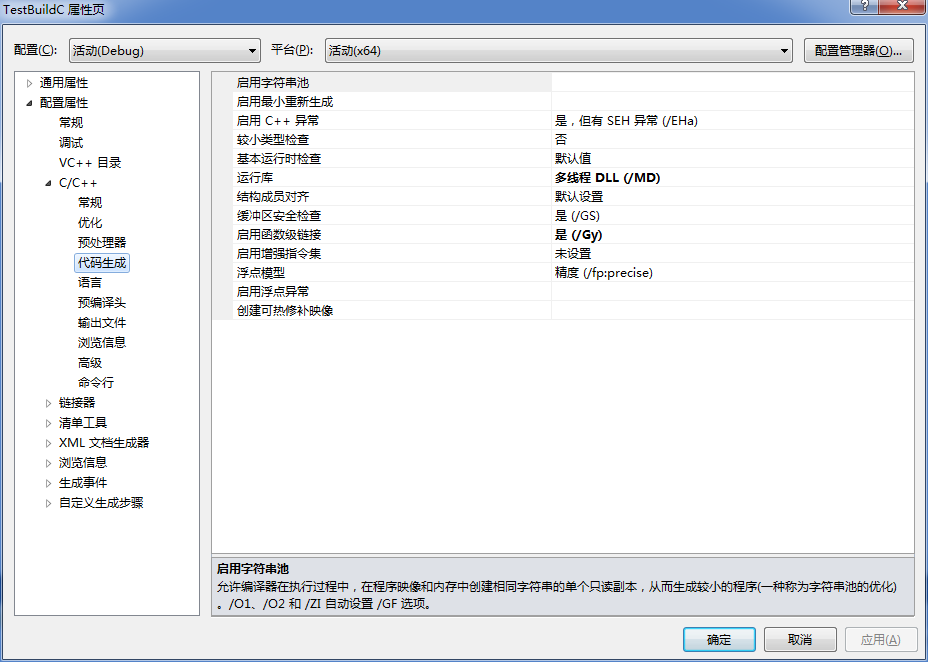The width and height of the screenshot is (928, 662).
Task: Click the 浮点模型 property name
Action: point(260,272)
